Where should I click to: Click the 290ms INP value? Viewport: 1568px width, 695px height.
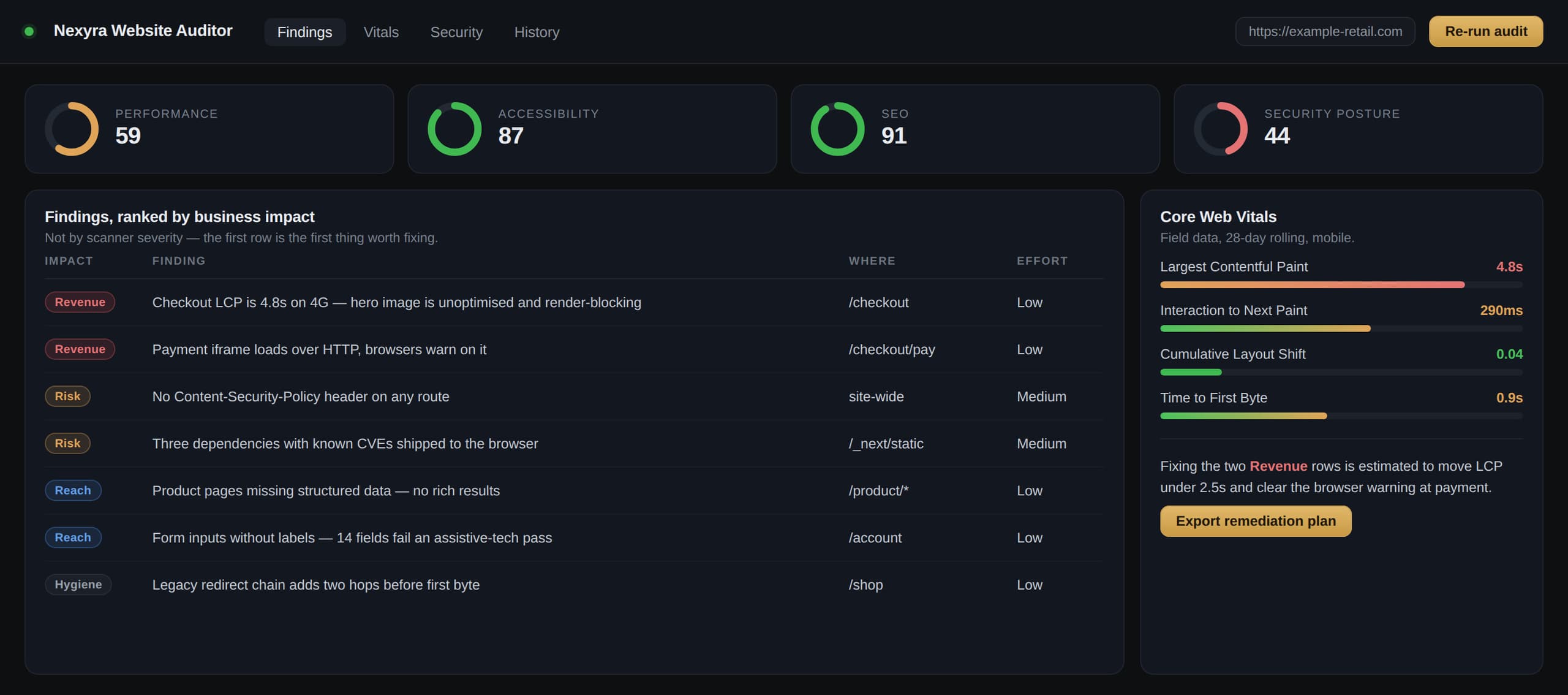(1501, 310)
